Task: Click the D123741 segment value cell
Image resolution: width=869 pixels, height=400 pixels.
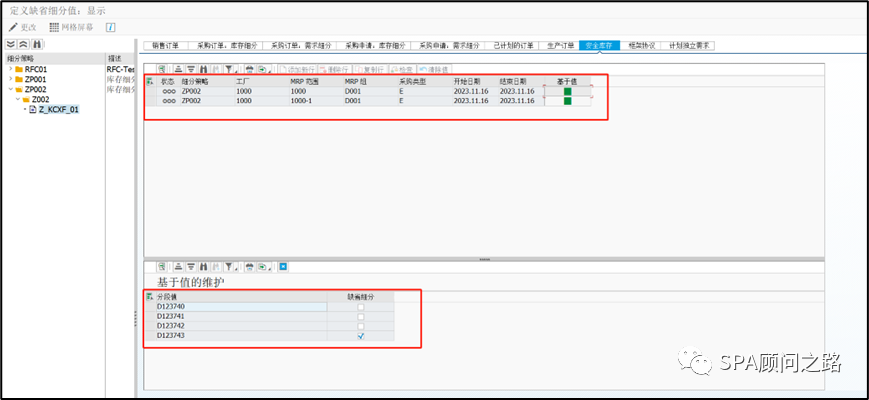Action: 241,316
